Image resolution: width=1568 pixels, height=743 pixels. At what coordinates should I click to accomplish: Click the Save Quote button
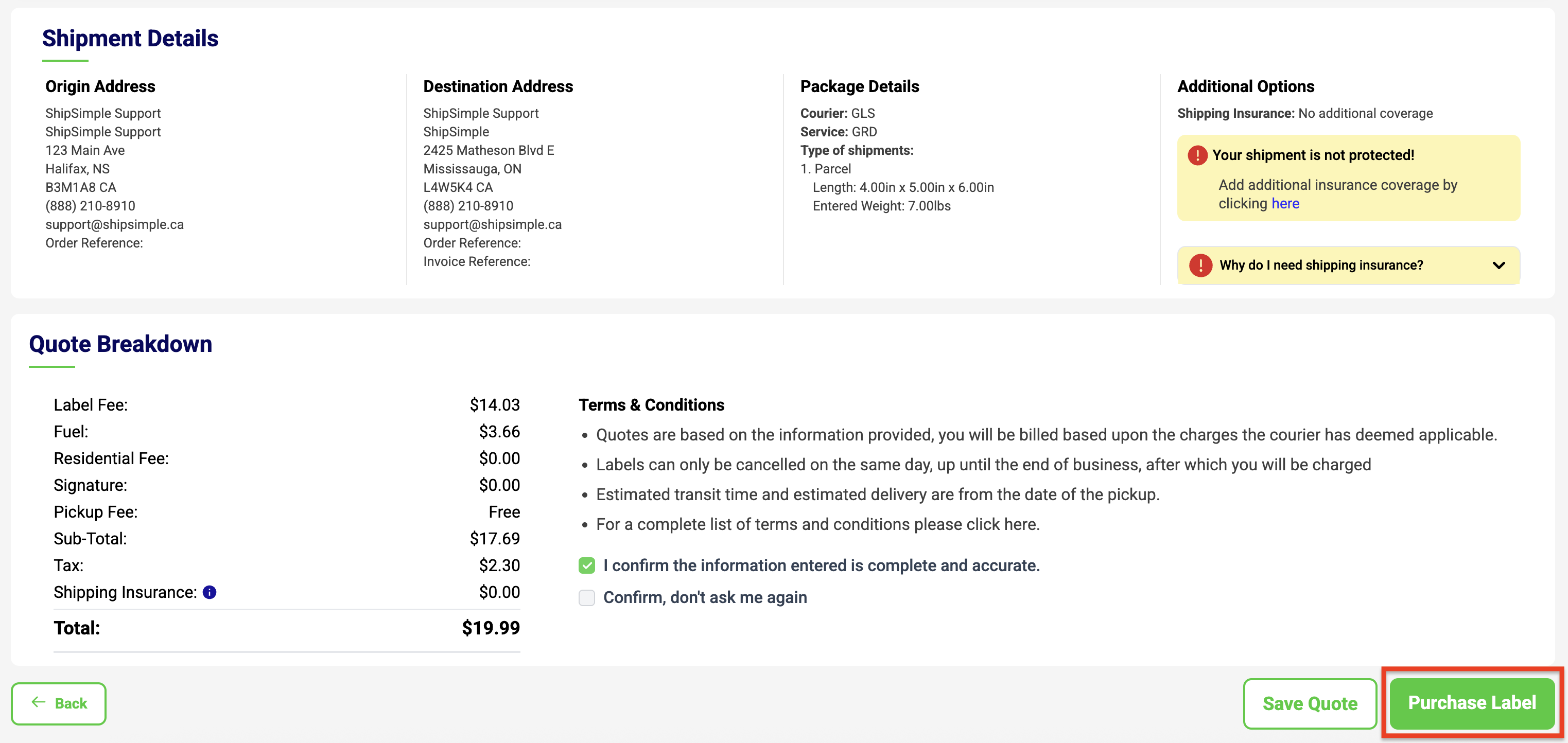point(1309,703)
